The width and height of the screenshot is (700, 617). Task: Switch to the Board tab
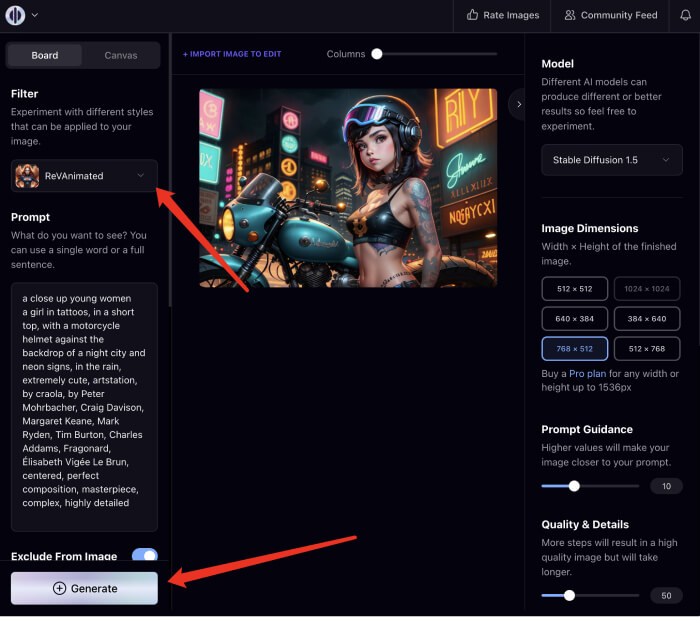coord(45,55)
